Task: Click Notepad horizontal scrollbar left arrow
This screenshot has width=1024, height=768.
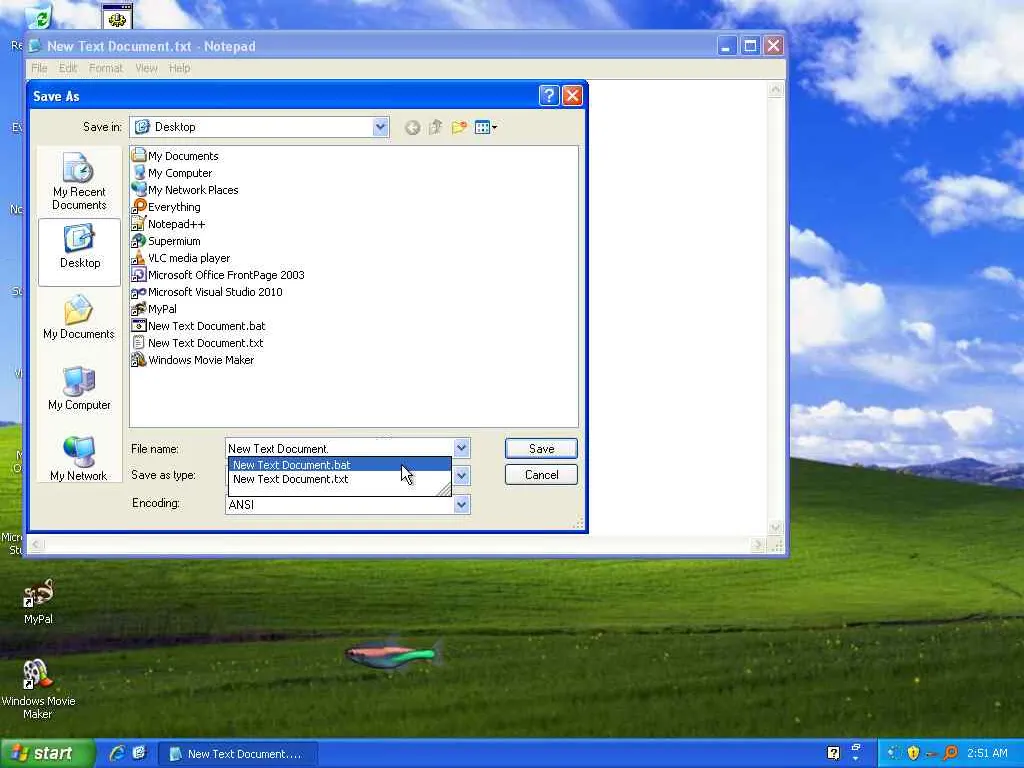Action: pyautogui.click(x=35, y=544)
